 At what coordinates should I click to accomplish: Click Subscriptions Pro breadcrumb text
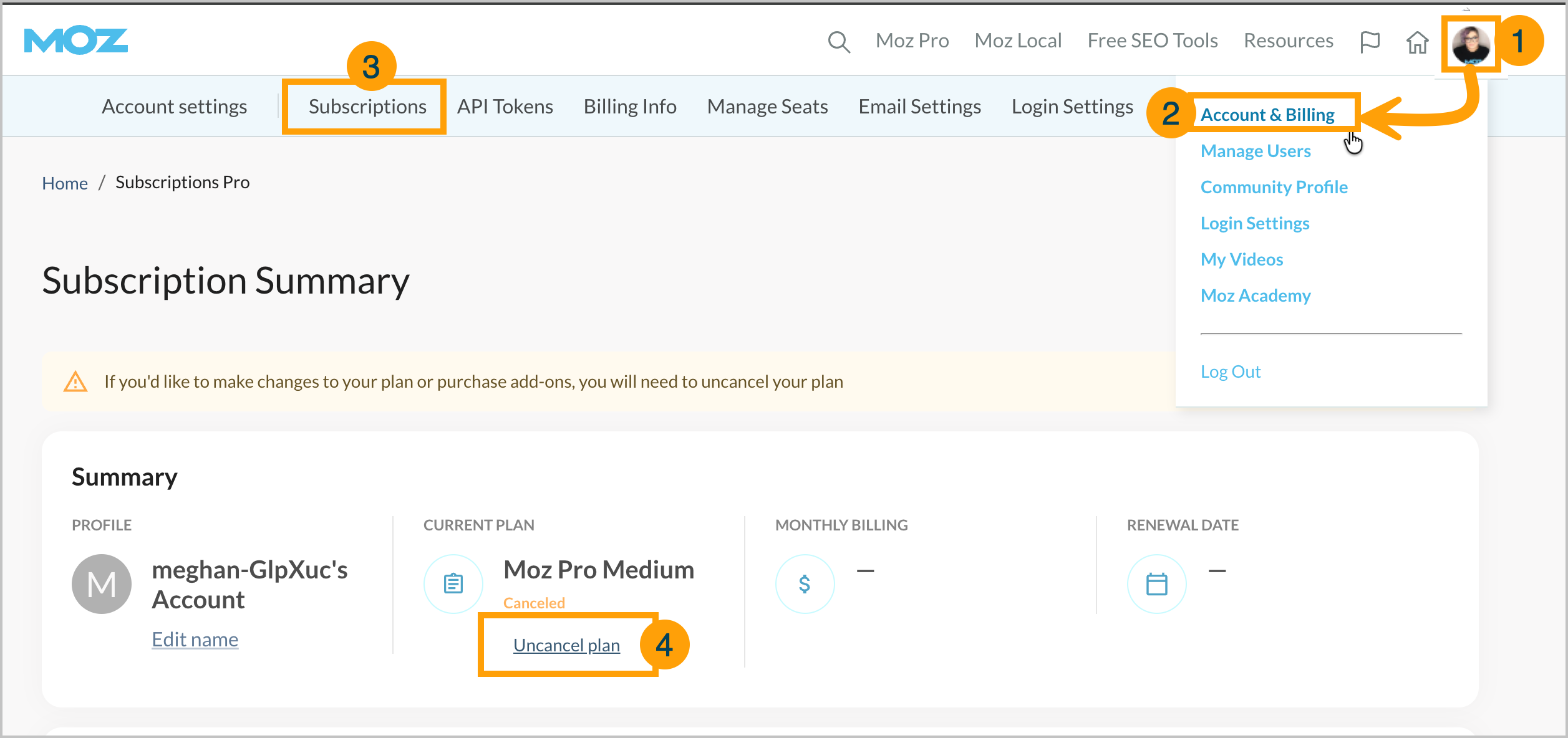[183, 182]
